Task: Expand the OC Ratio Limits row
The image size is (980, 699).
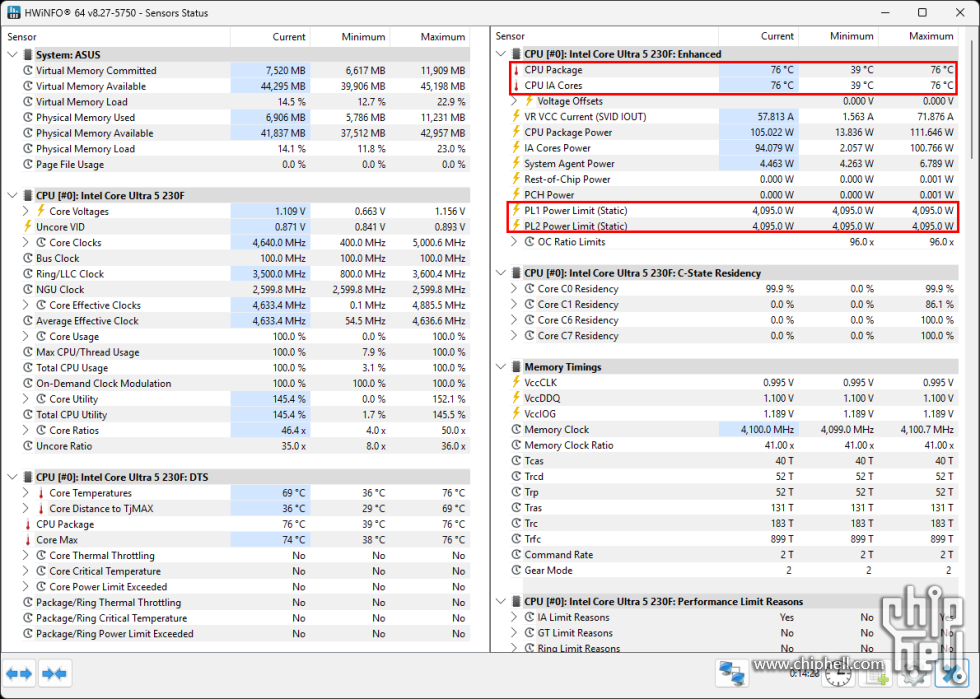Action: (514, 242)
